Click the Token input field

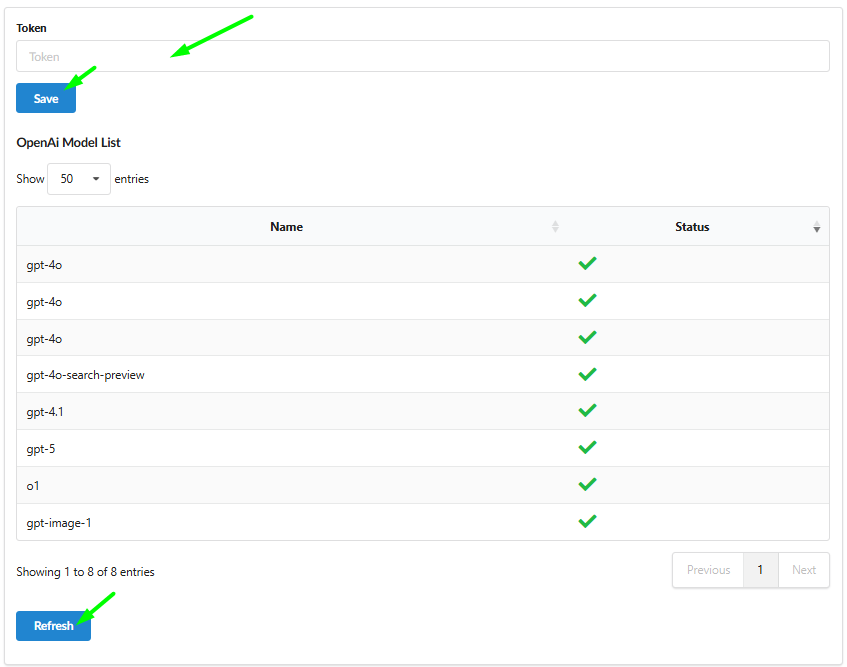422,56
